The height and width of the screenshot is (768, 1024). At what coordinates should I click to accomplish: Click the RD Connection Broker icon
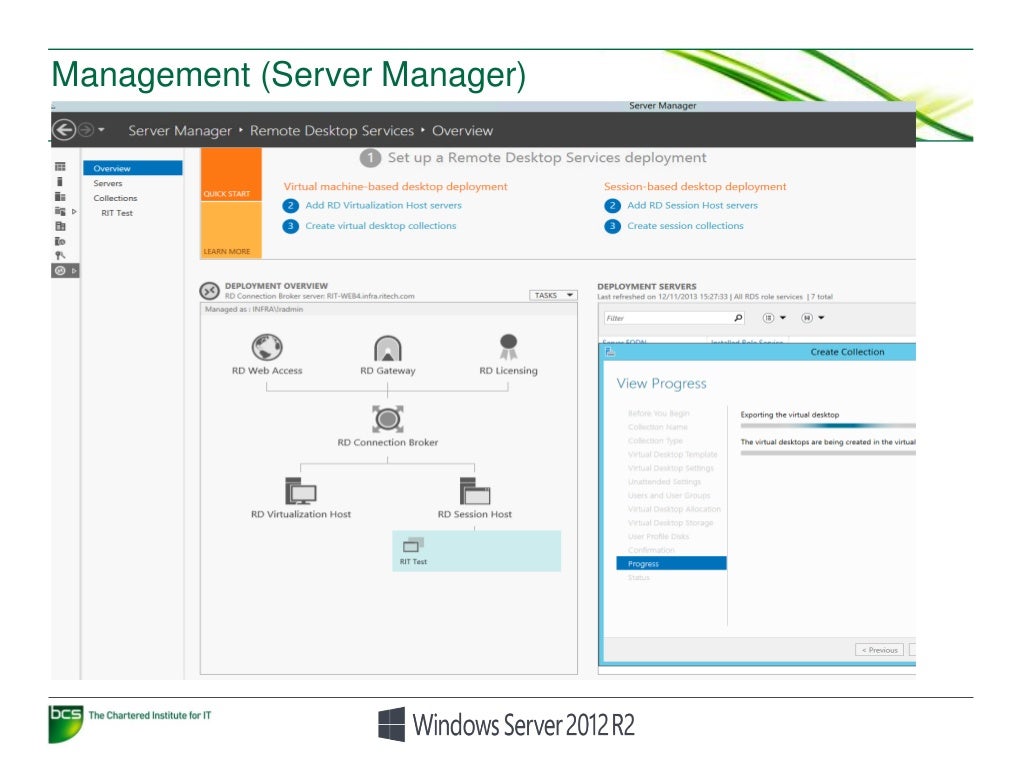coord(387,419)
